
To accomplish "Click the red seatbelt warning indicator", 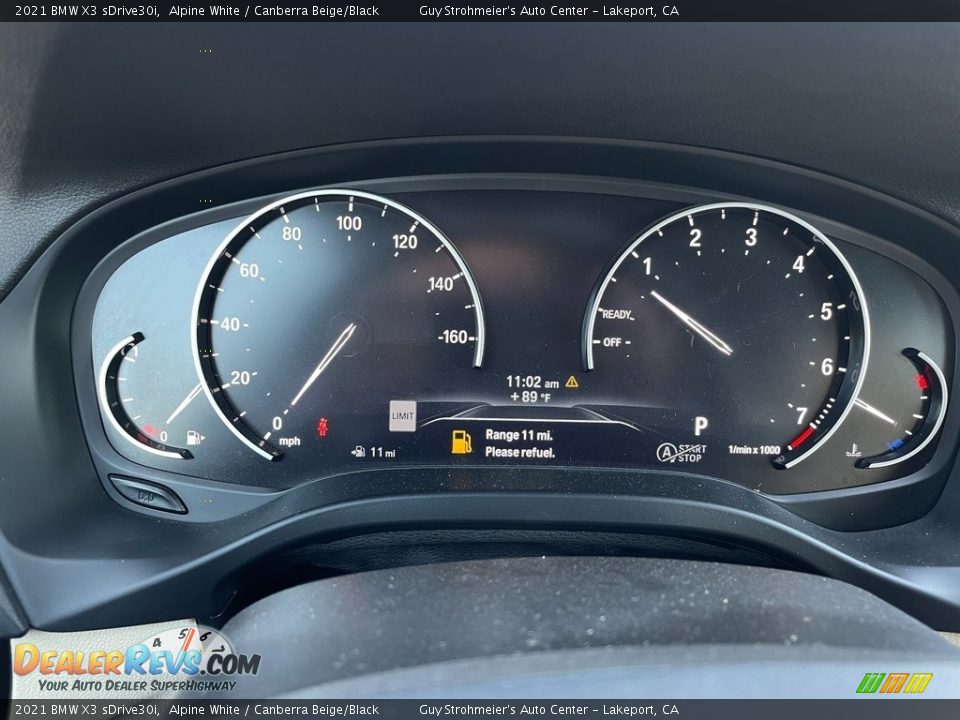I will coord(323,427).
